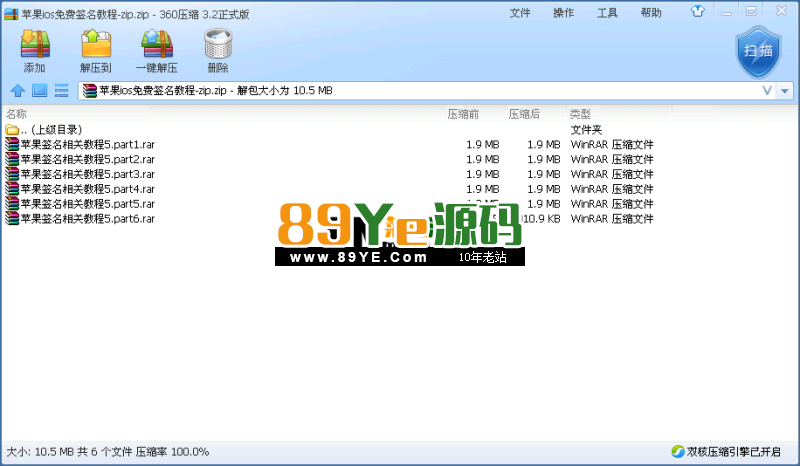This screenshot has width=800, height=466.
Task: Select 苹果签名相关教程5.part5.rar file name
Action: tap(88, 204)
